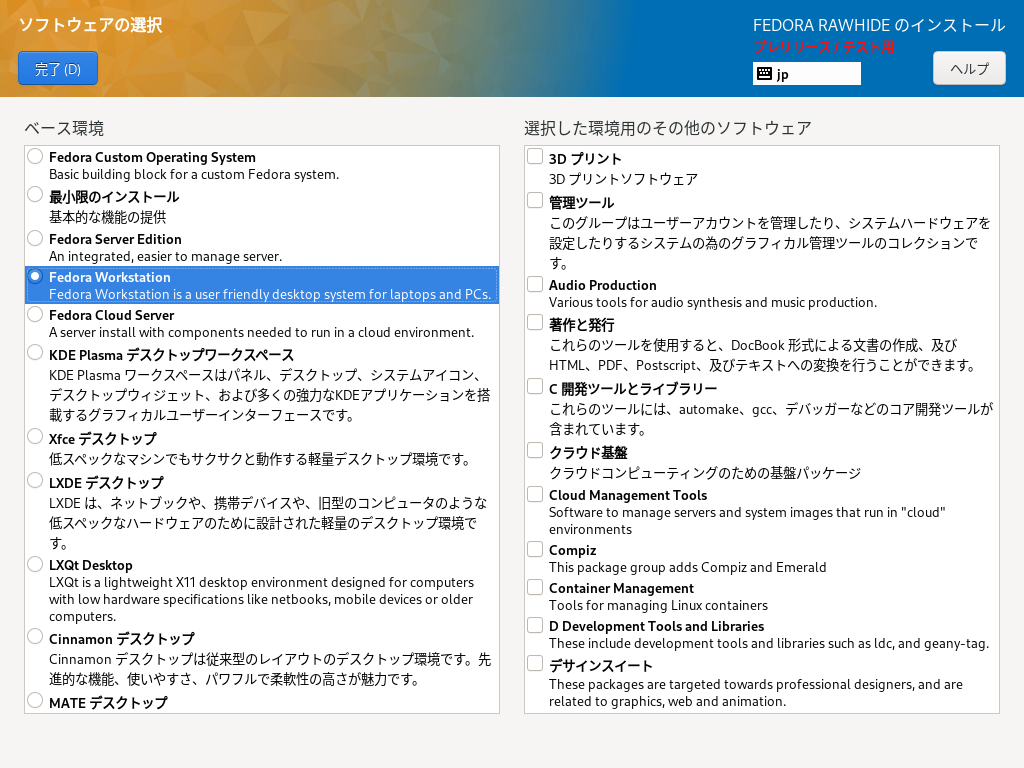Tick the デザインスイート checkbox
The width and height of the screenshot is (1024, 768).
pyautogui.click(x=535, y=664)
